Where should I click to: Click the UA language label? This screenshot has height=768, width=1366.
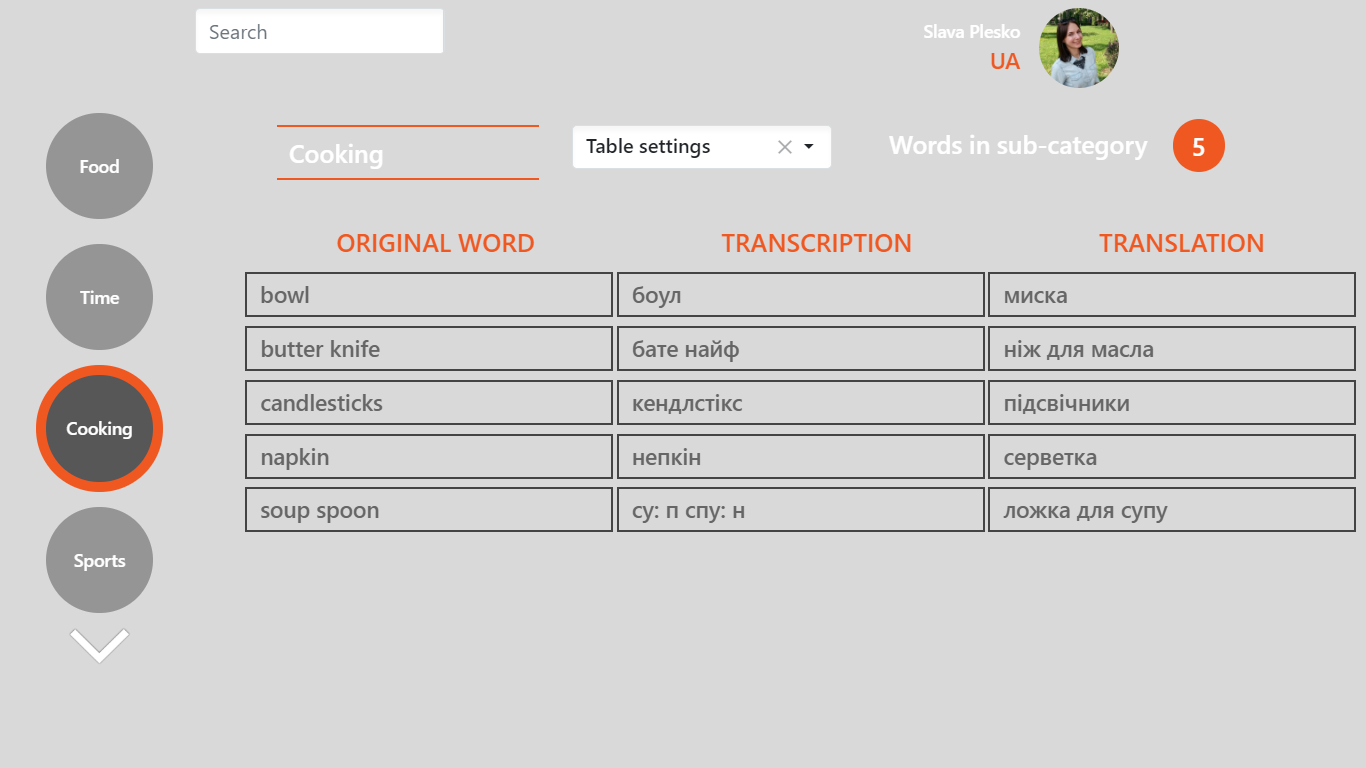(1005, 62)
